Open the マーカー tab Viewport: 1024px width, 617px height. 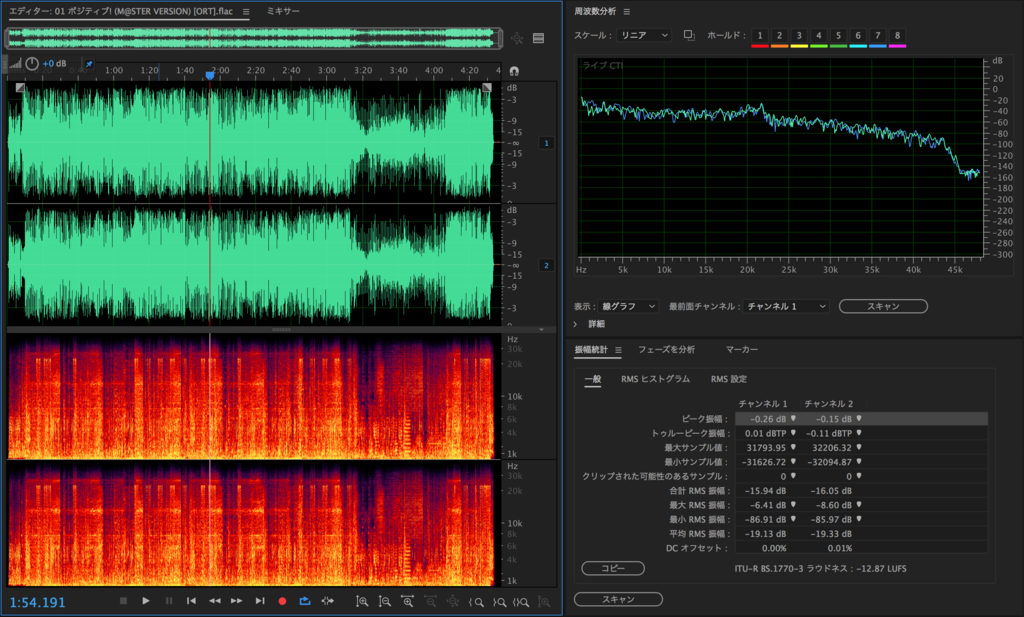(742, 350)
